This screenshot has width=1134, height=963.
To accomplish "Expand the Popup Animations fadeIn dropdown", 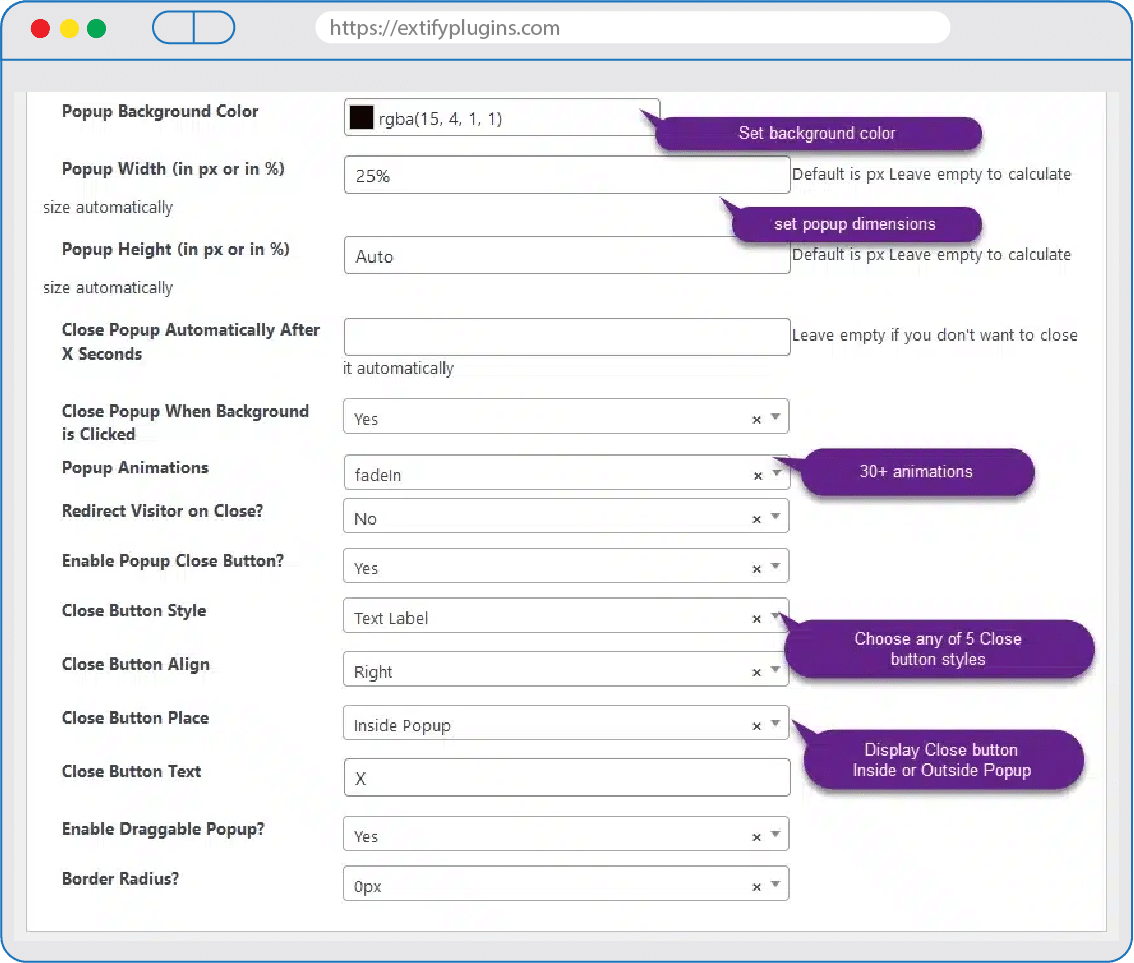I will pos(775,474).
